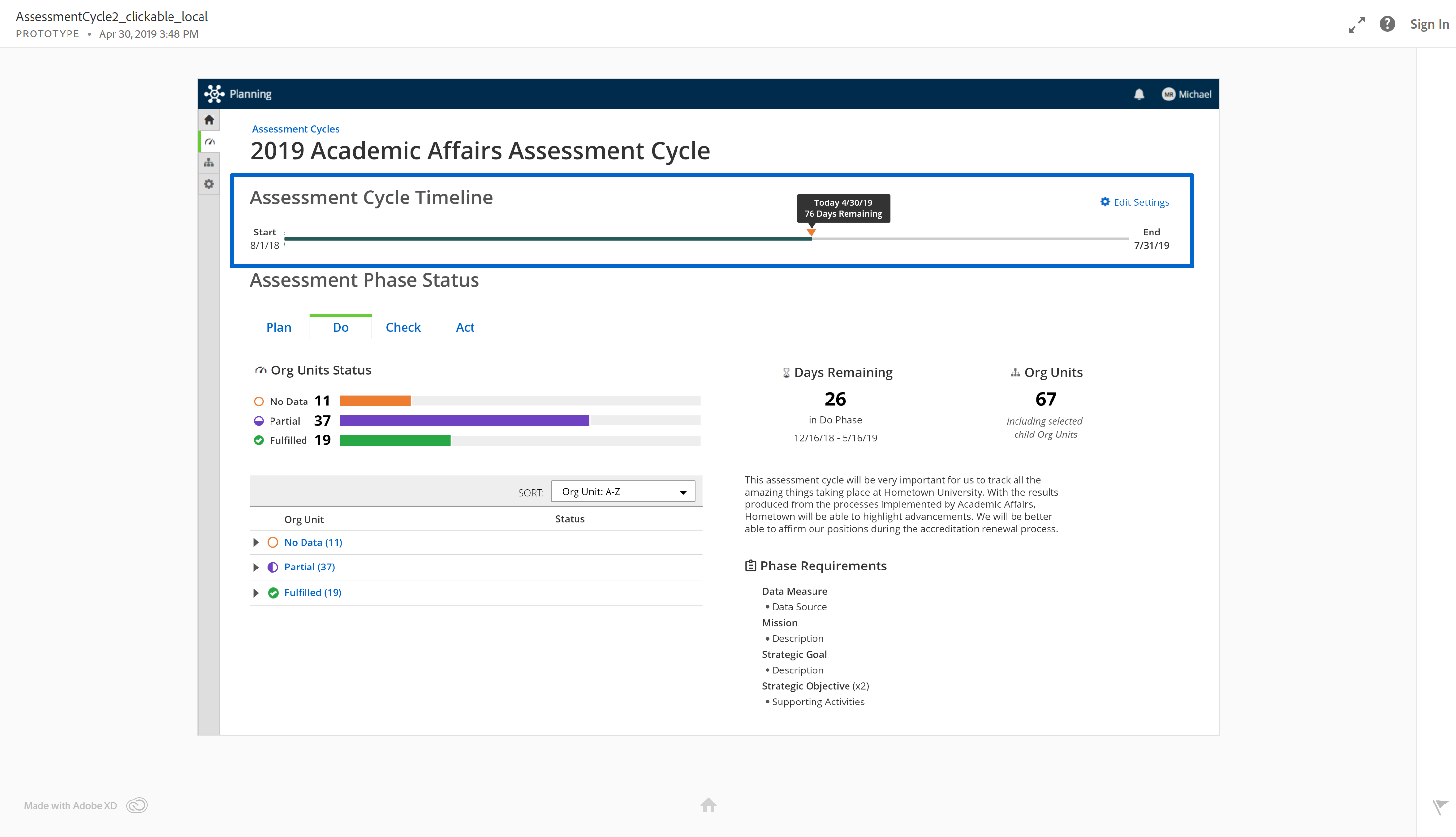Click the Days Remaining hourglass icon

click(x=786, y=372)
